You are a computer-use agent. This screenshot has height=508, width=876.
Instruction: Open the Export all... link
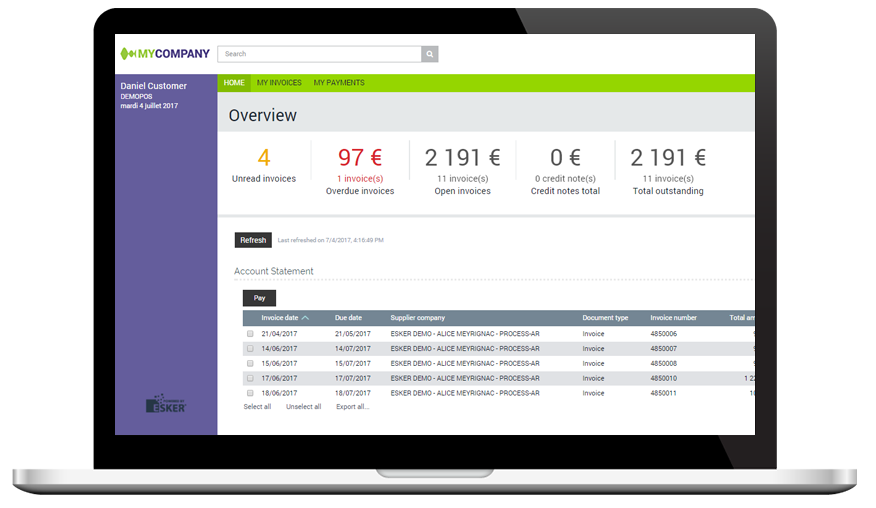tap(353, 407)
